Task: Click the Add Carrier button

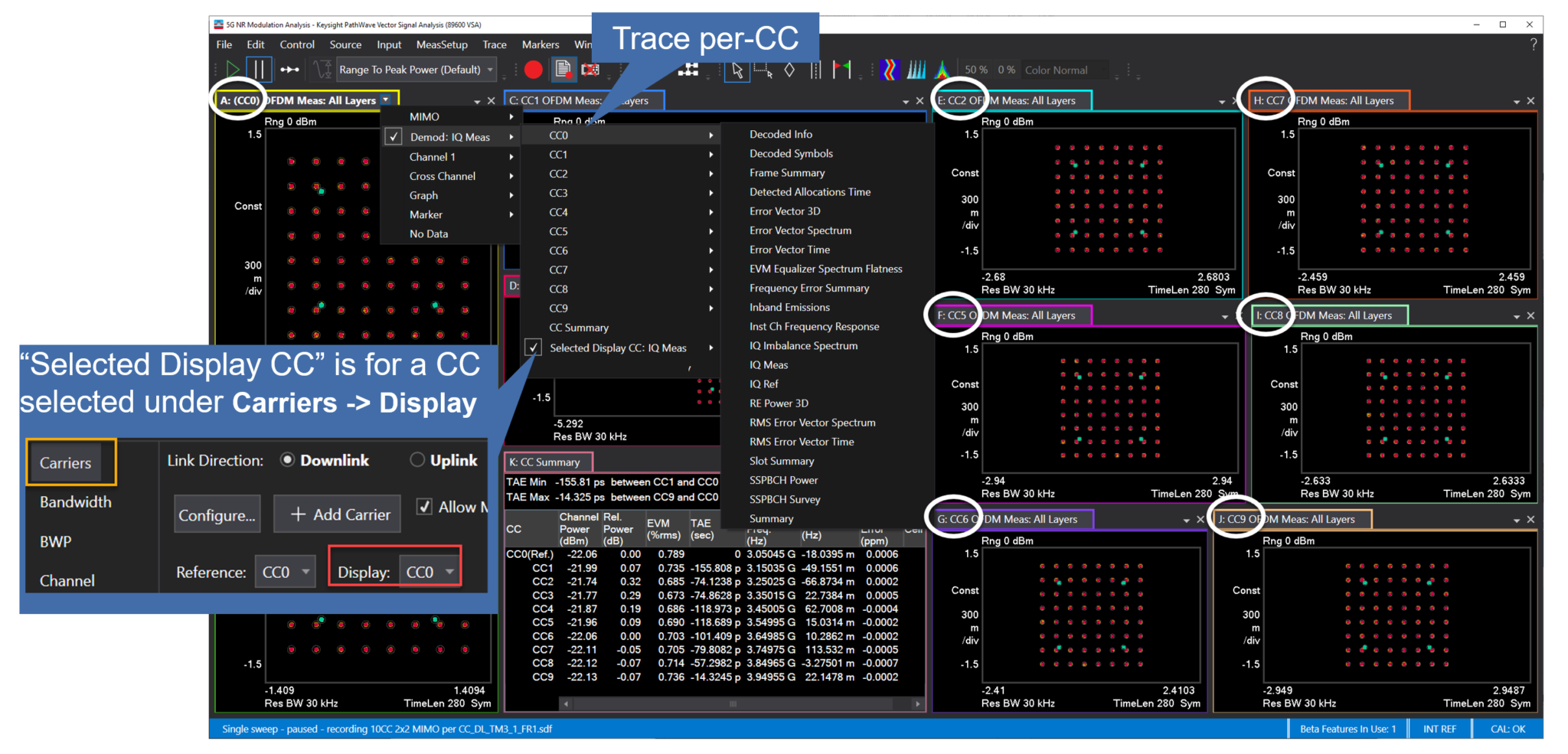Action: (x=337, y=514)
